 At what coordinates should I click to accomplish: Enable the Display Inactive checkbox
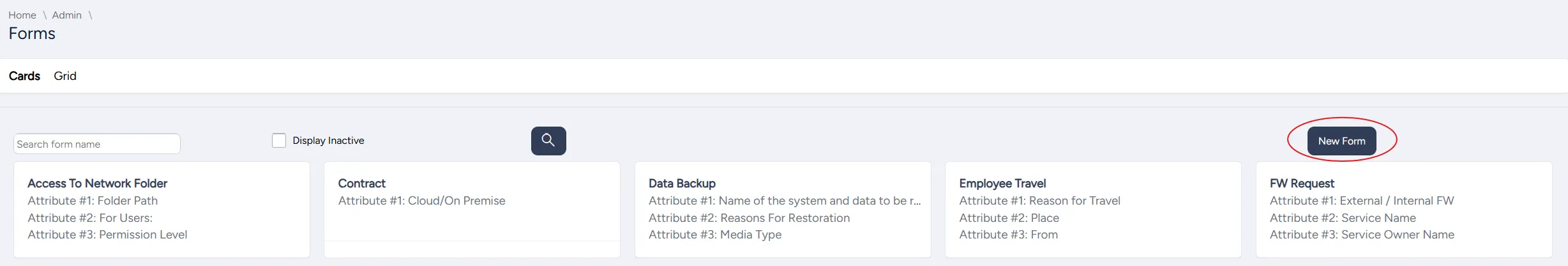pyautogui.click(x=279, y=140)
